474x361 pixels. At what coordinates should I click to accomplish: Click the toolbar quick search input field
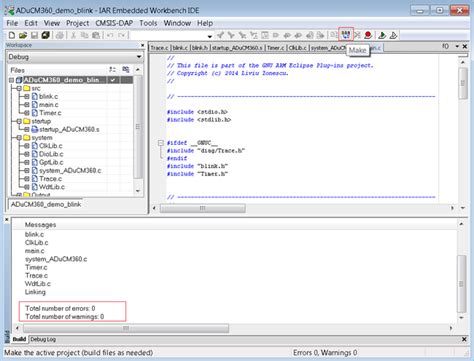tap(168, 35)
